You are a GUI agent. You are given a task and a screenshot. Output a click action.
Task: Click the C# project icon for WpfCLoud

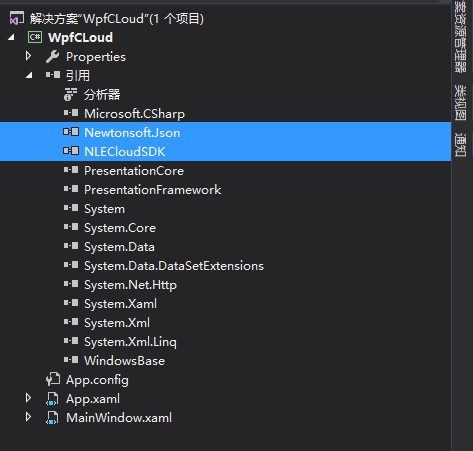(x=35, y=37)
